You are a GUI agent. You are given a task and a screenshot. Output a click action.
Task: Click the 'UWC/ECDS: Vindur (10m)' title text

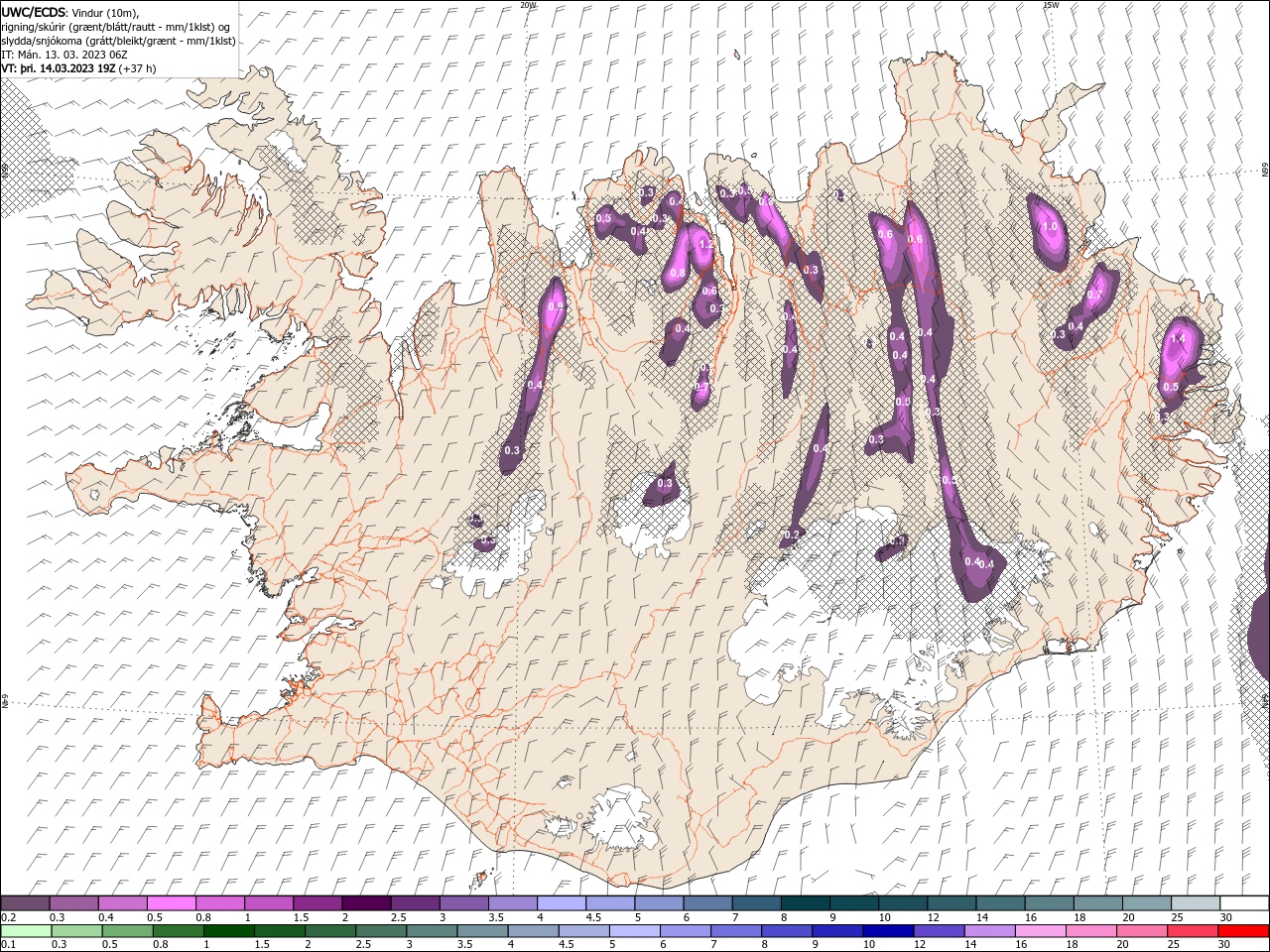[70, 12]
